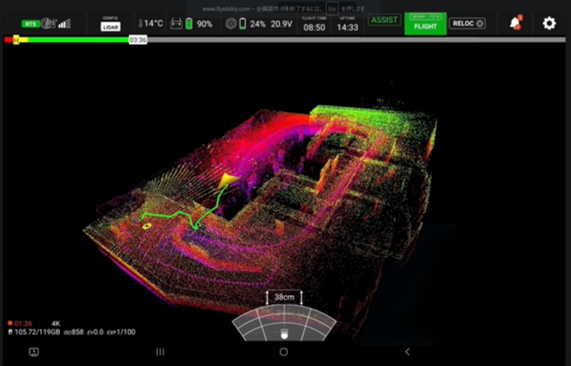Image resolution: width=571 pixels, height=366 pixels.
Task: Click the yellow H home marker on timeline
Action: [x=16, y=40]
